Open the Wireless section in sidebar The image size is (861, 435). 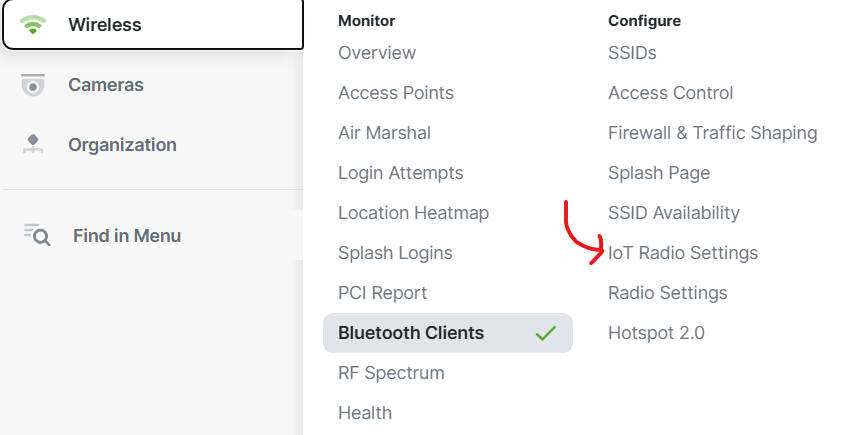(x=153, y=25)
